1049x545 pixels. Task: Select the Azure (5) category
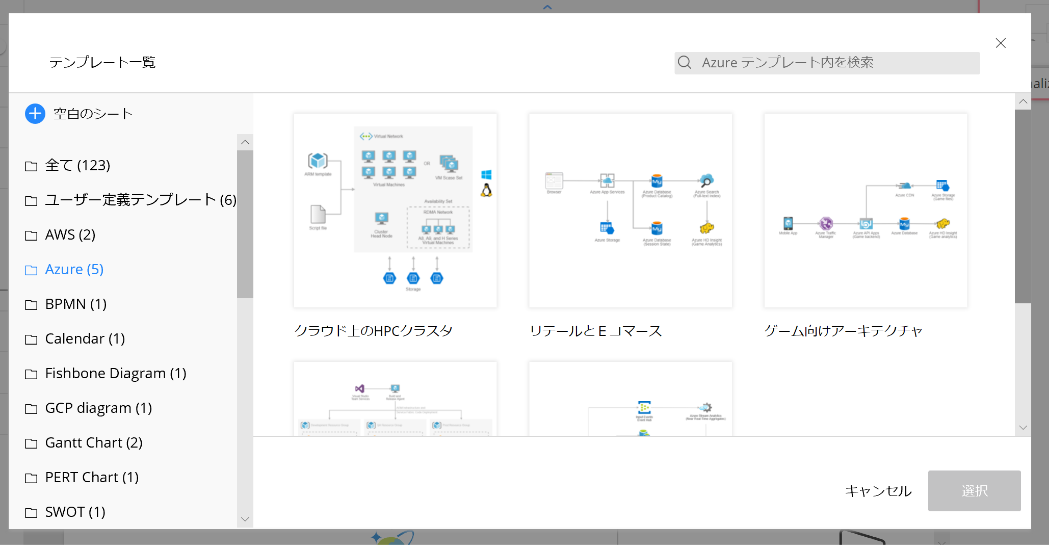coord(74,269)
